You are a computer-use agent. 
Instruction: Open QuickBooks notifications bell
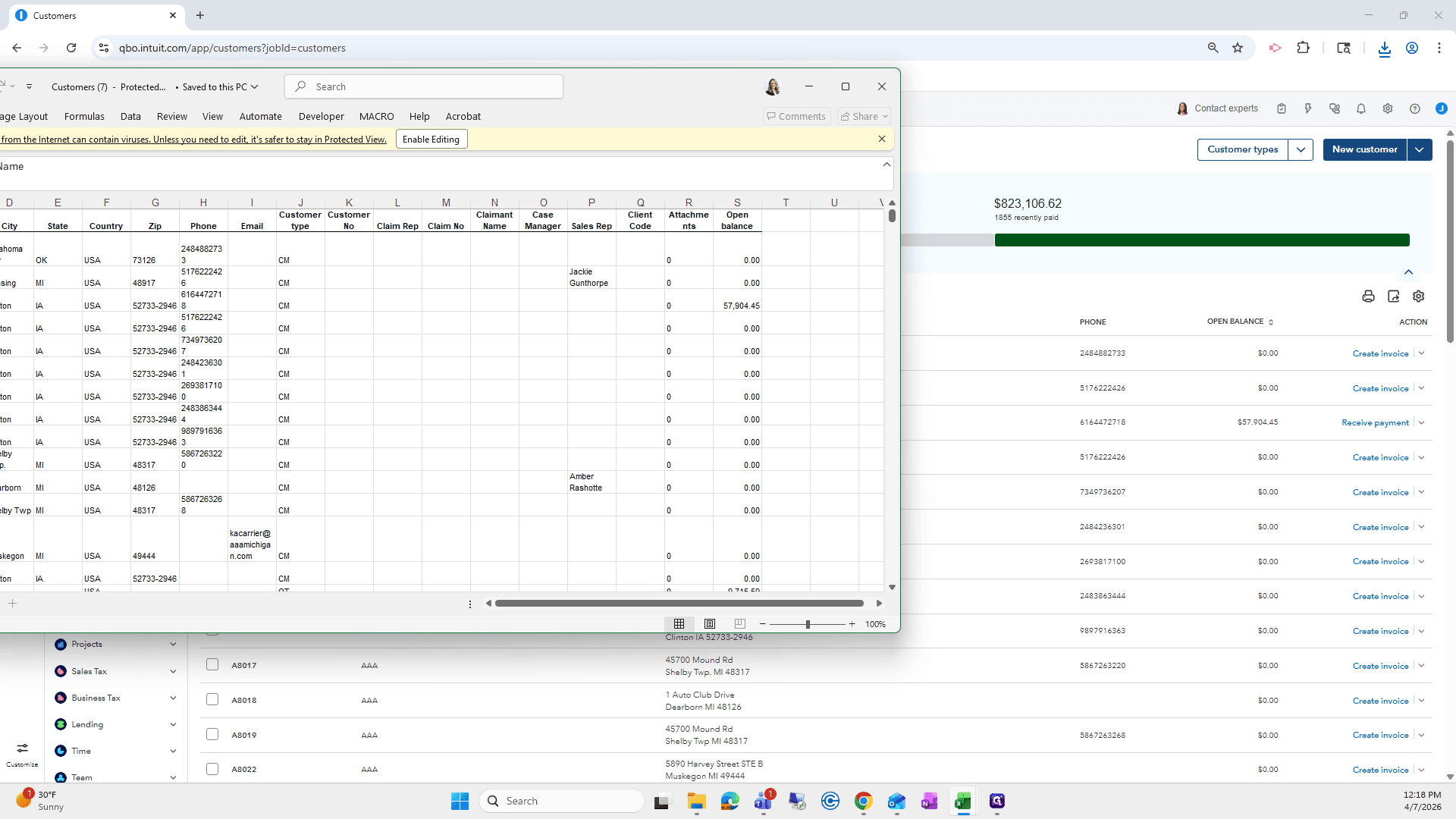point(1361,108)
